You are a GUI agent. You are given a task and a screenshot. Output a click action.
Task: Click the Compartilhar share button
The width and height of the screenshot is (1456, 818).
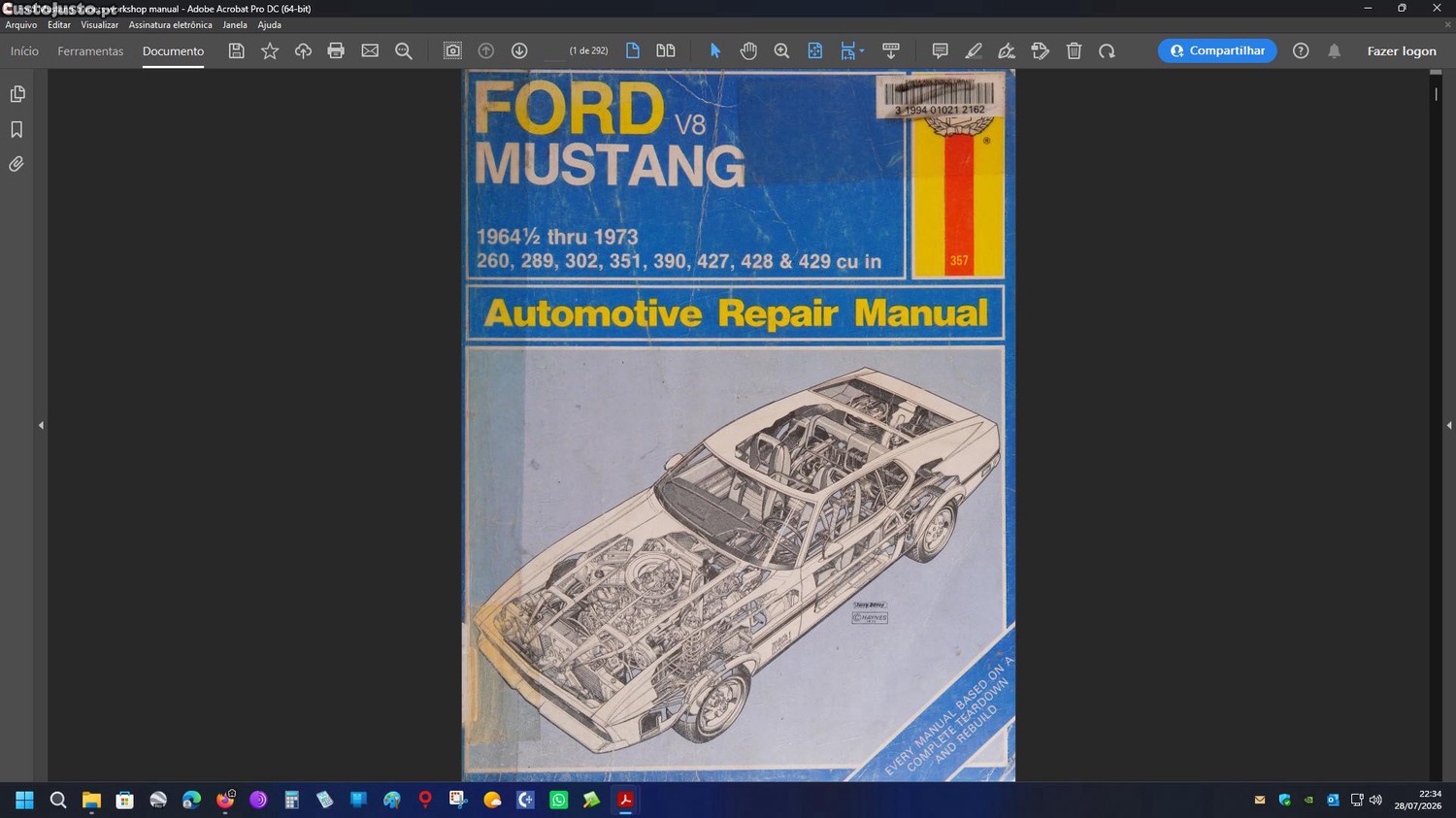[1217, 50]
